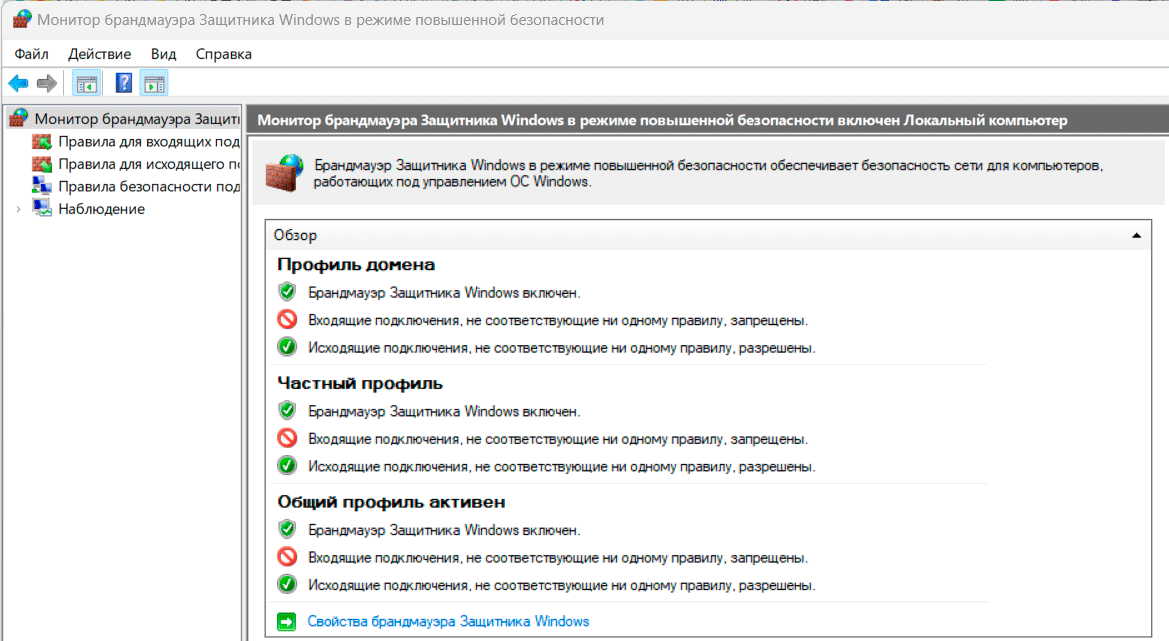Select the inbound rules icon (Правила для входящих)
This screenshot has width=1169, height=641.
tap(42, 141)
